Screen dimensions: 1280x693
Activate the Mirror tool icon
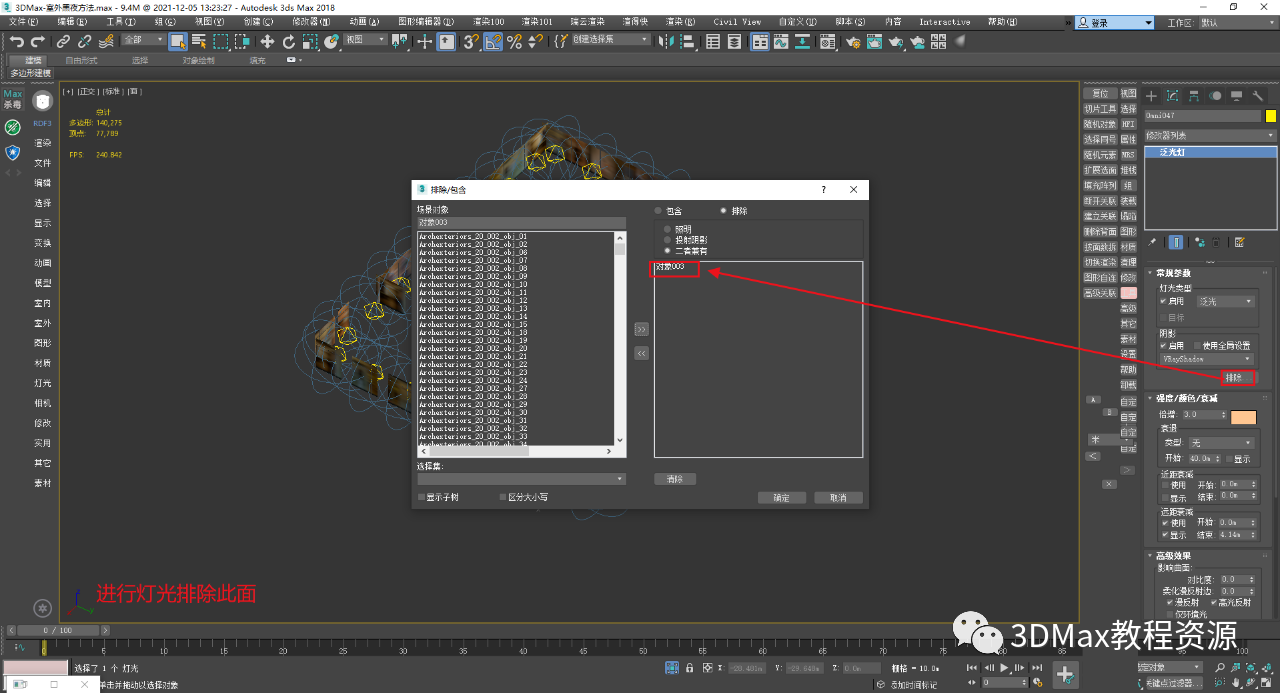(x=664, y=42)
